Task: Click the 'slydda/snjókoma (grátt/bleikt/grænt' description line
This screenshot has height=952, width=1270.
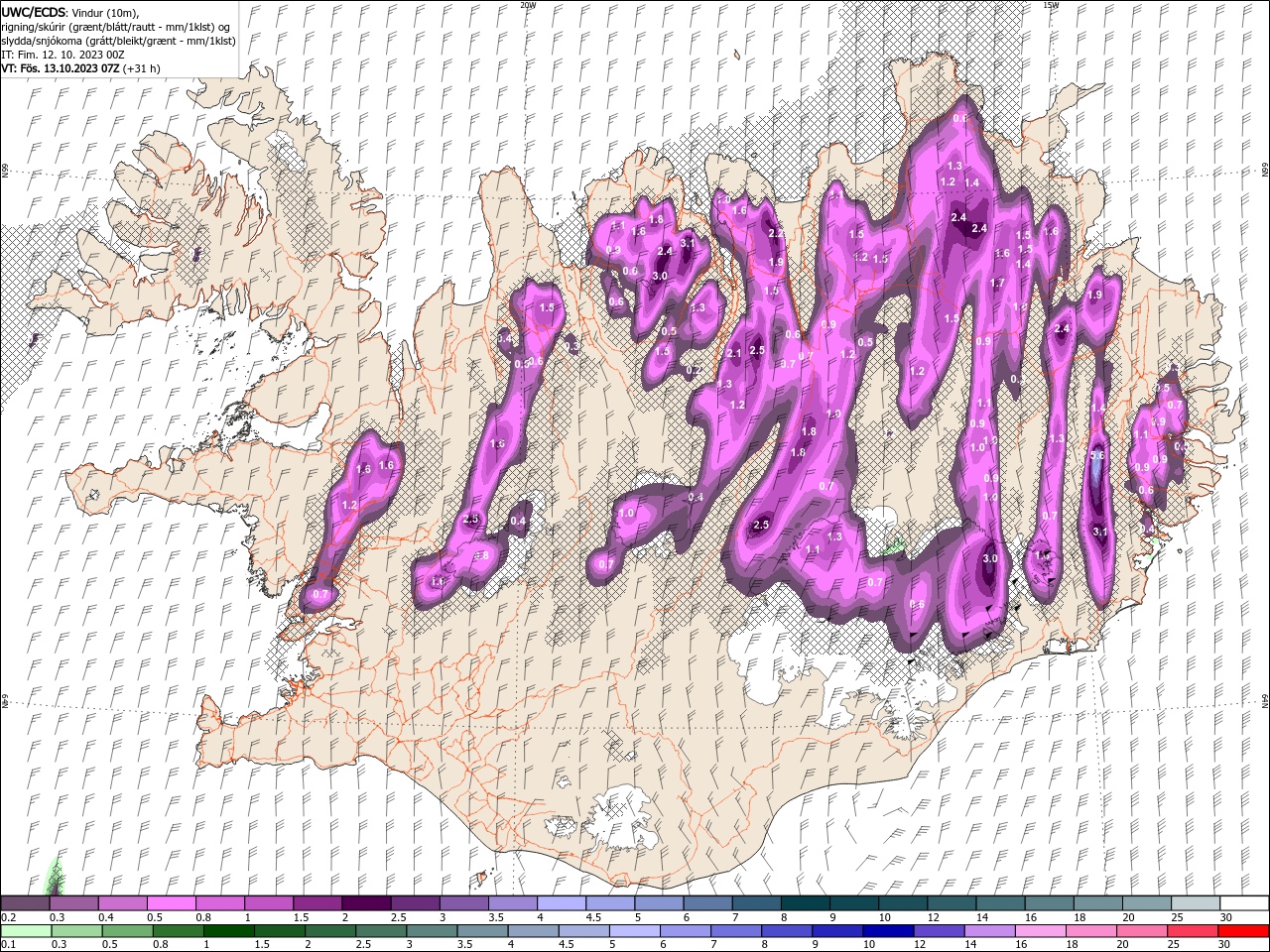Action: click(119, 41)
